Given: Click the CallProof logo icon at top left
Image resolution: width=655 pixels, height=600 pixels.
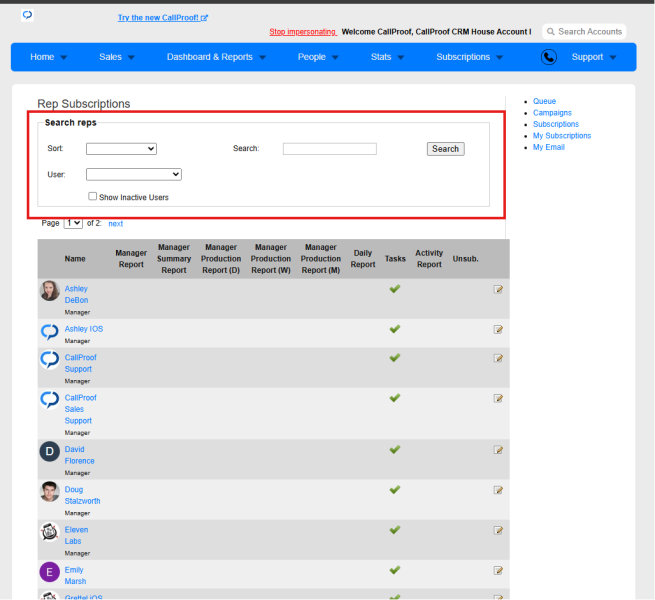Looking at the screenshot, I should click(x=28, y=15).
